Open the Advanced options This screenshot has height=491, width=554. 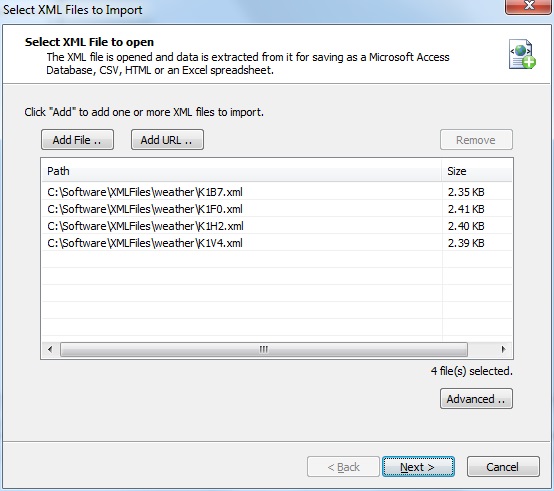[x=476, y=399]
